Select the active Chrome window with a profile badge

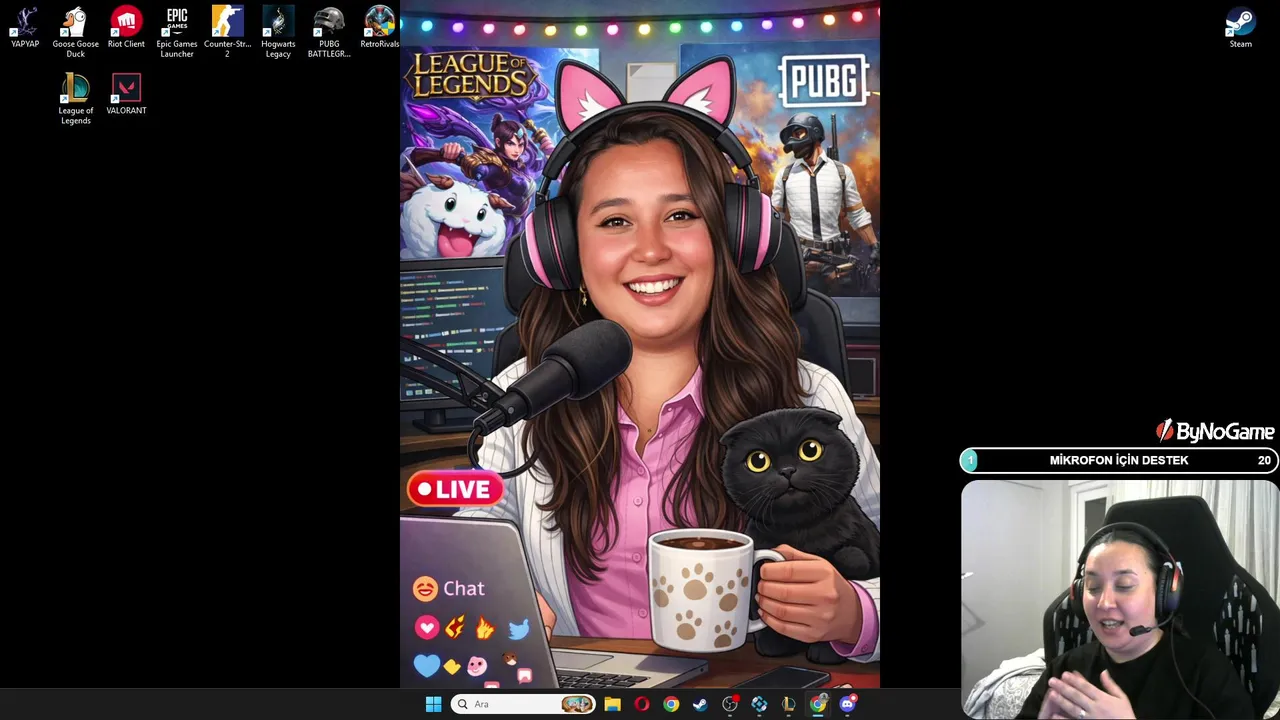point(818,704)
